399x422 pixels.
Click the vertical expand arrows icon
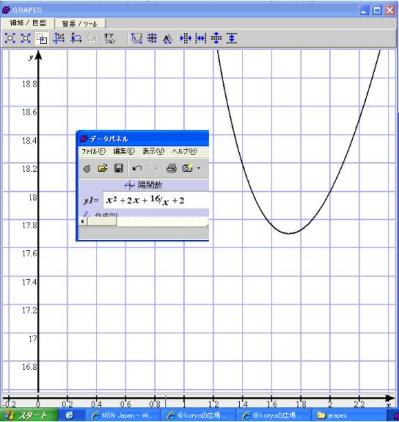coord(232,39)
